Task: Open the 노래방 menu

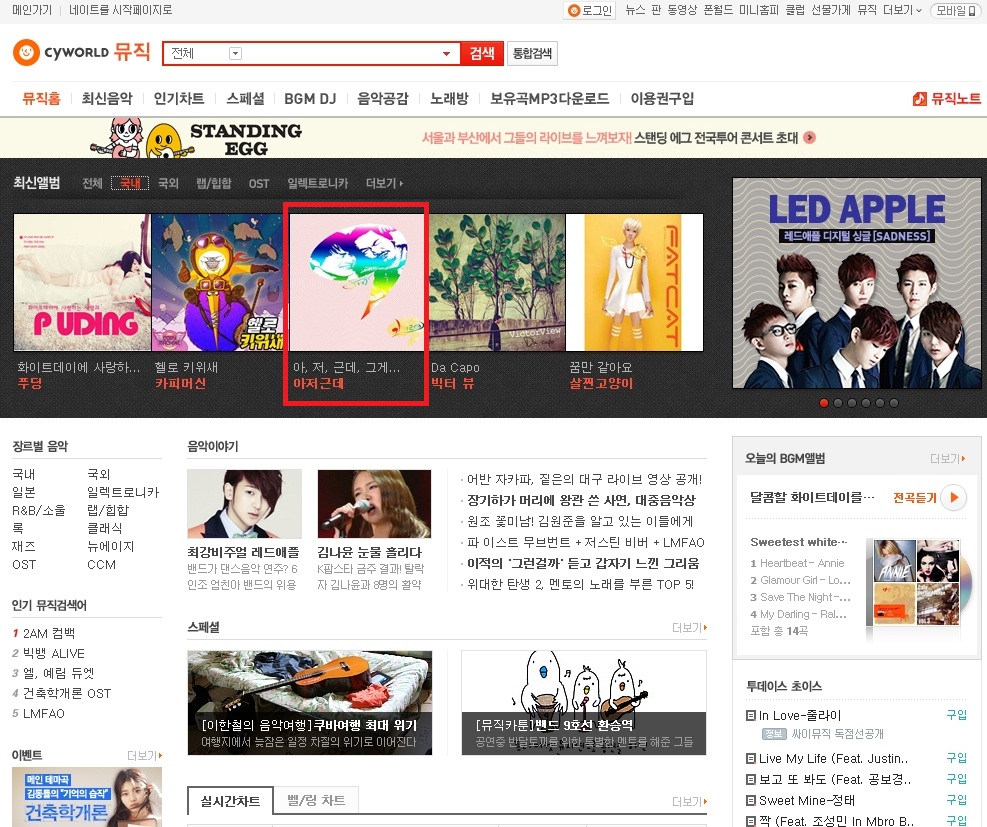Action: 449,99
